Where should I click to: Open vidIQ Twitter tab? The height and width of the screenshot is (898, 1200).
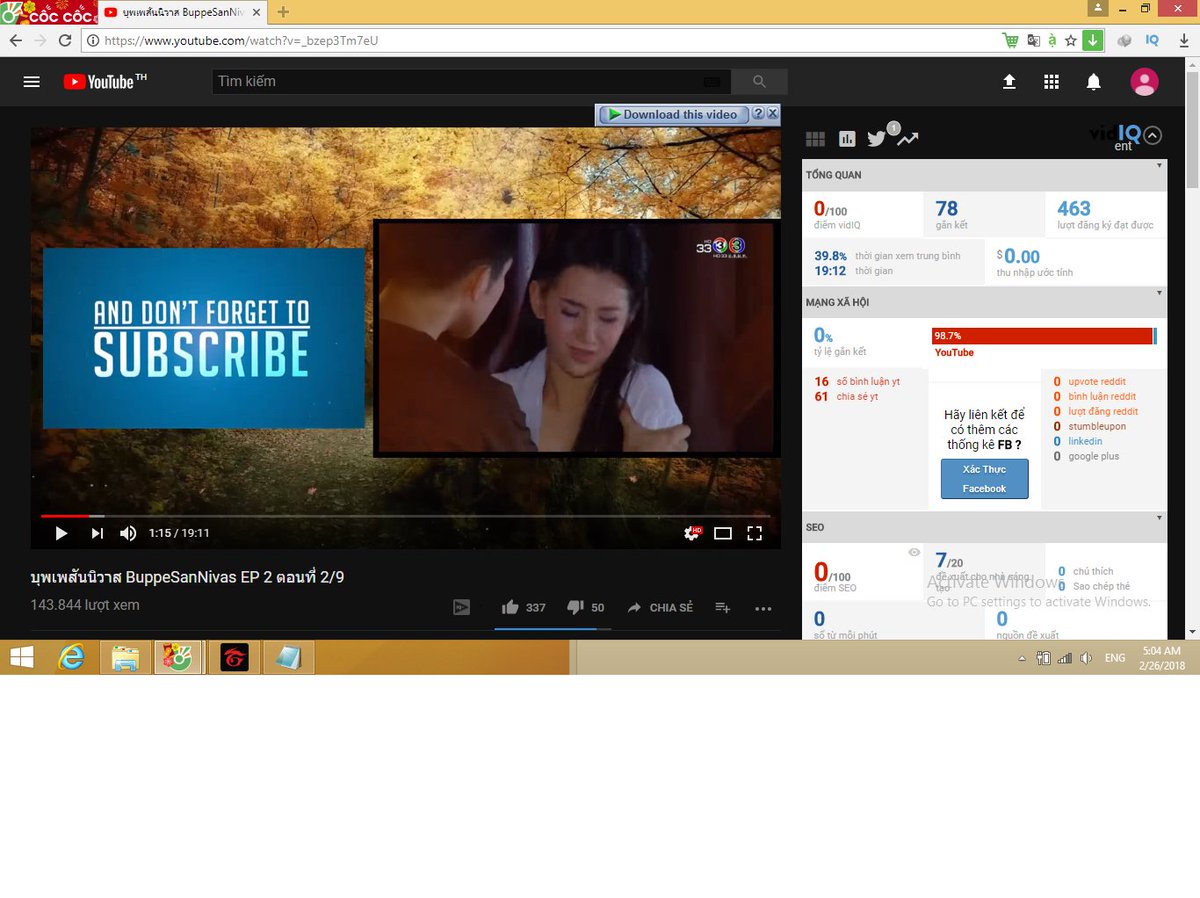click(877, 139)
